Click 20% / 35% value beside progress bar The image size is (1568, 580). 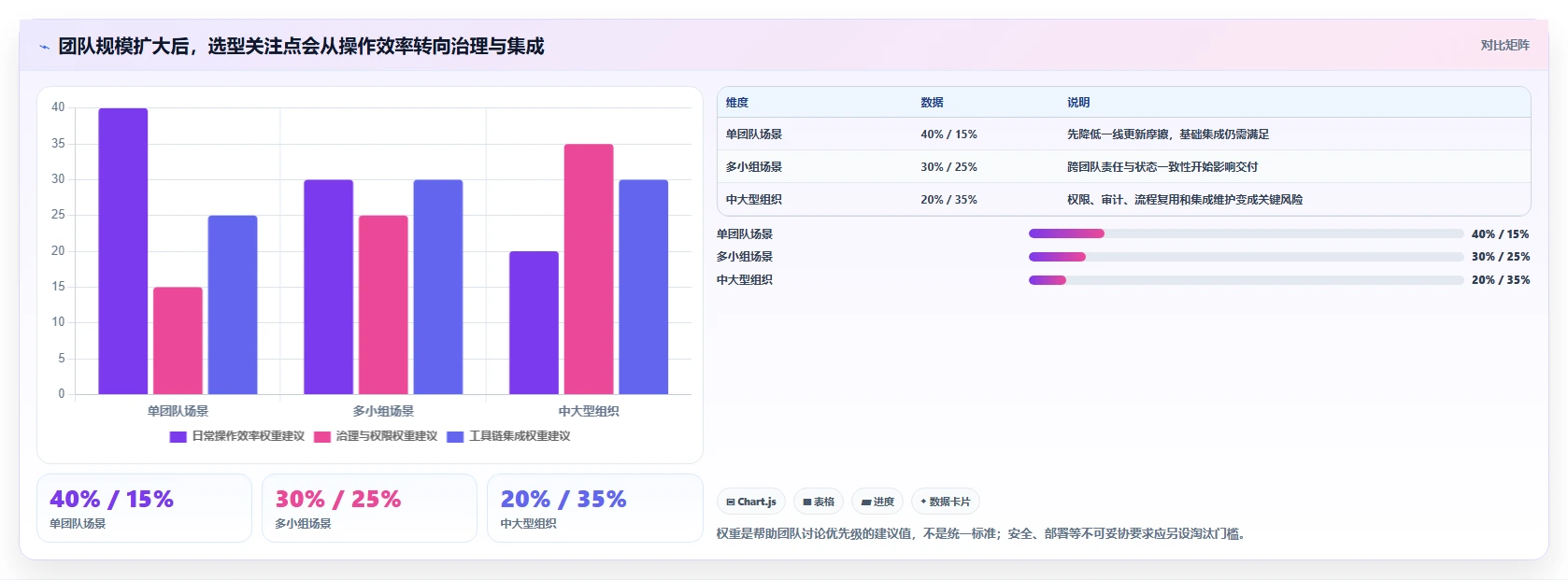[x=1501, y=280]
